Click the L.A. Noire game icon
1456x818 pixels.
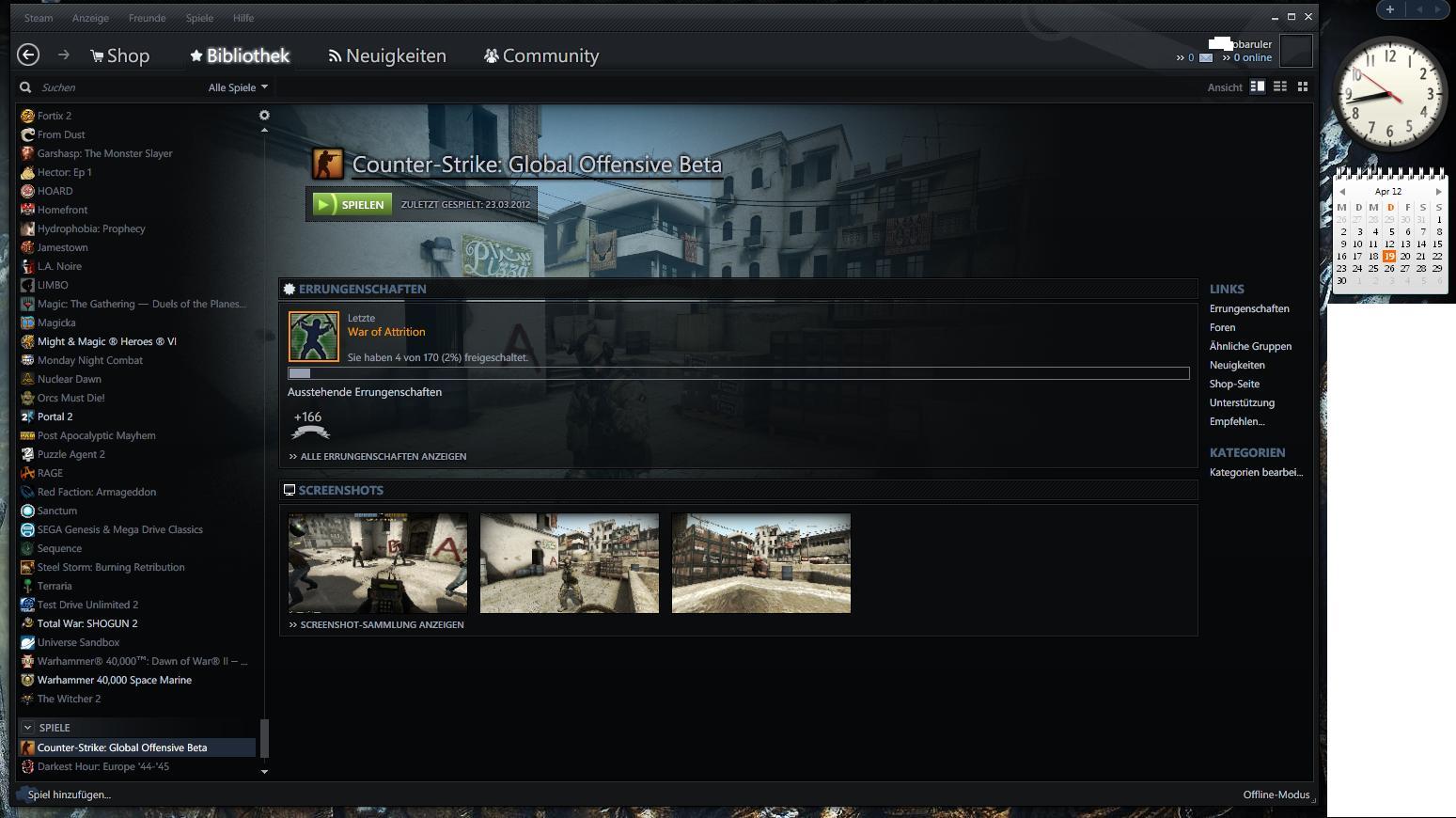pyautogui.click(x=27, y=266)
